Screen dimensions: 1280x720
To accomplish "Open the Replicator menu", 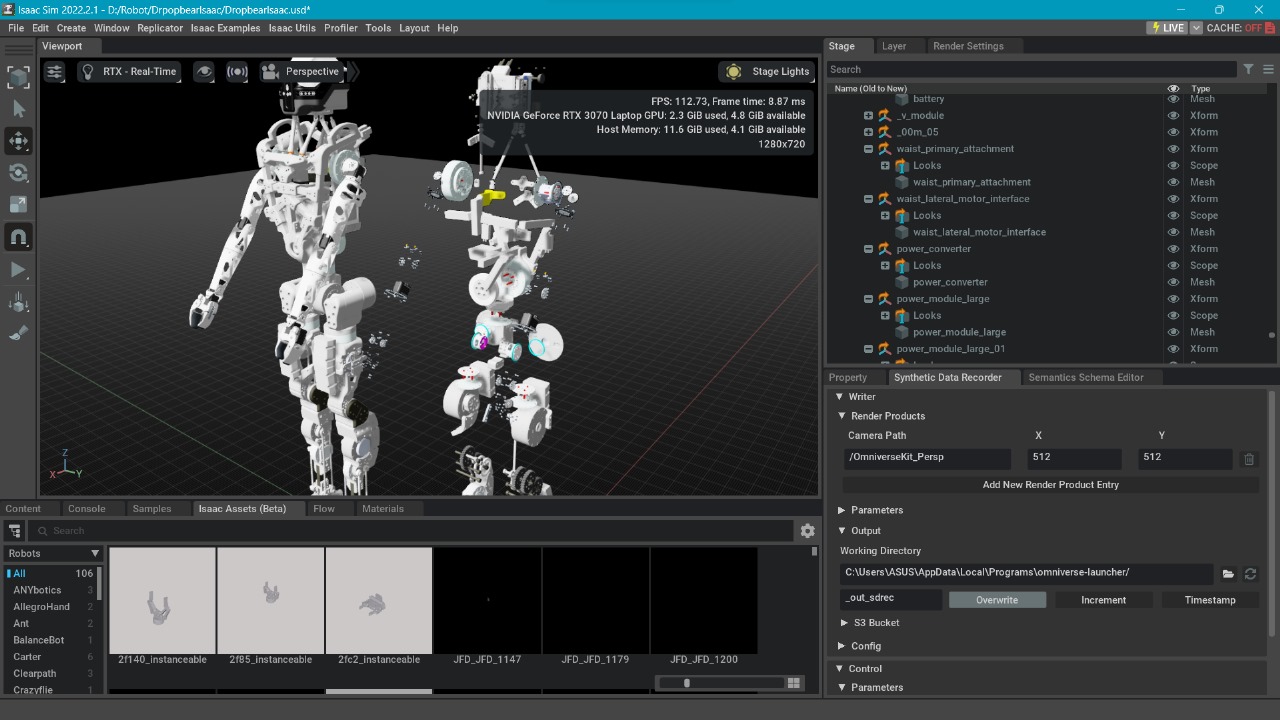I will coord(160,28).
